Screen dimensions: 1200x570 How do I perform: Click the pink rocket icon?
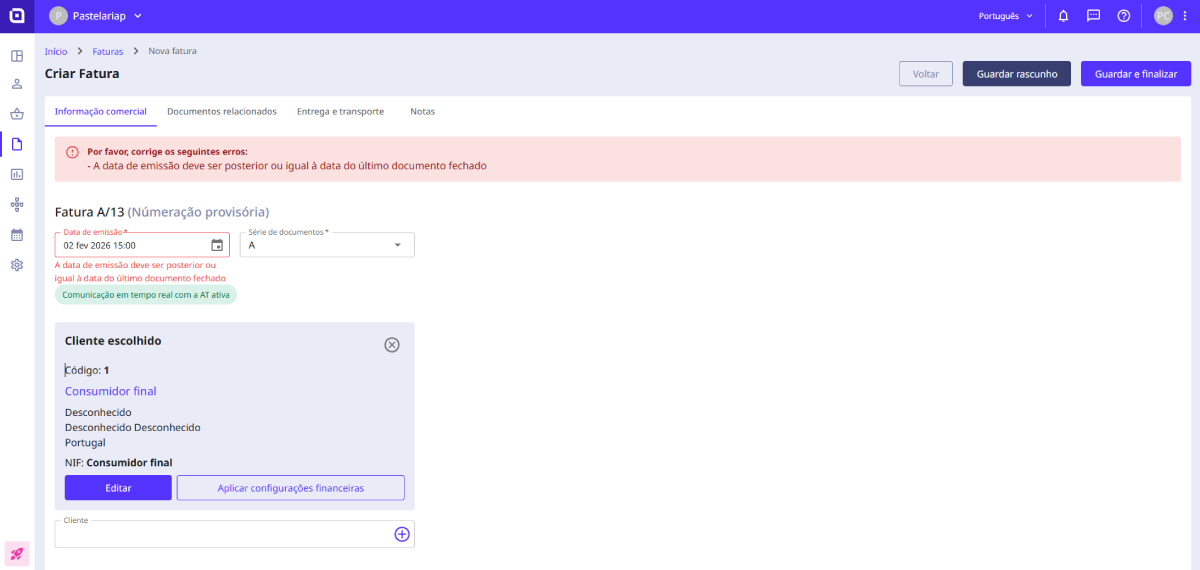tap(17, 553)
